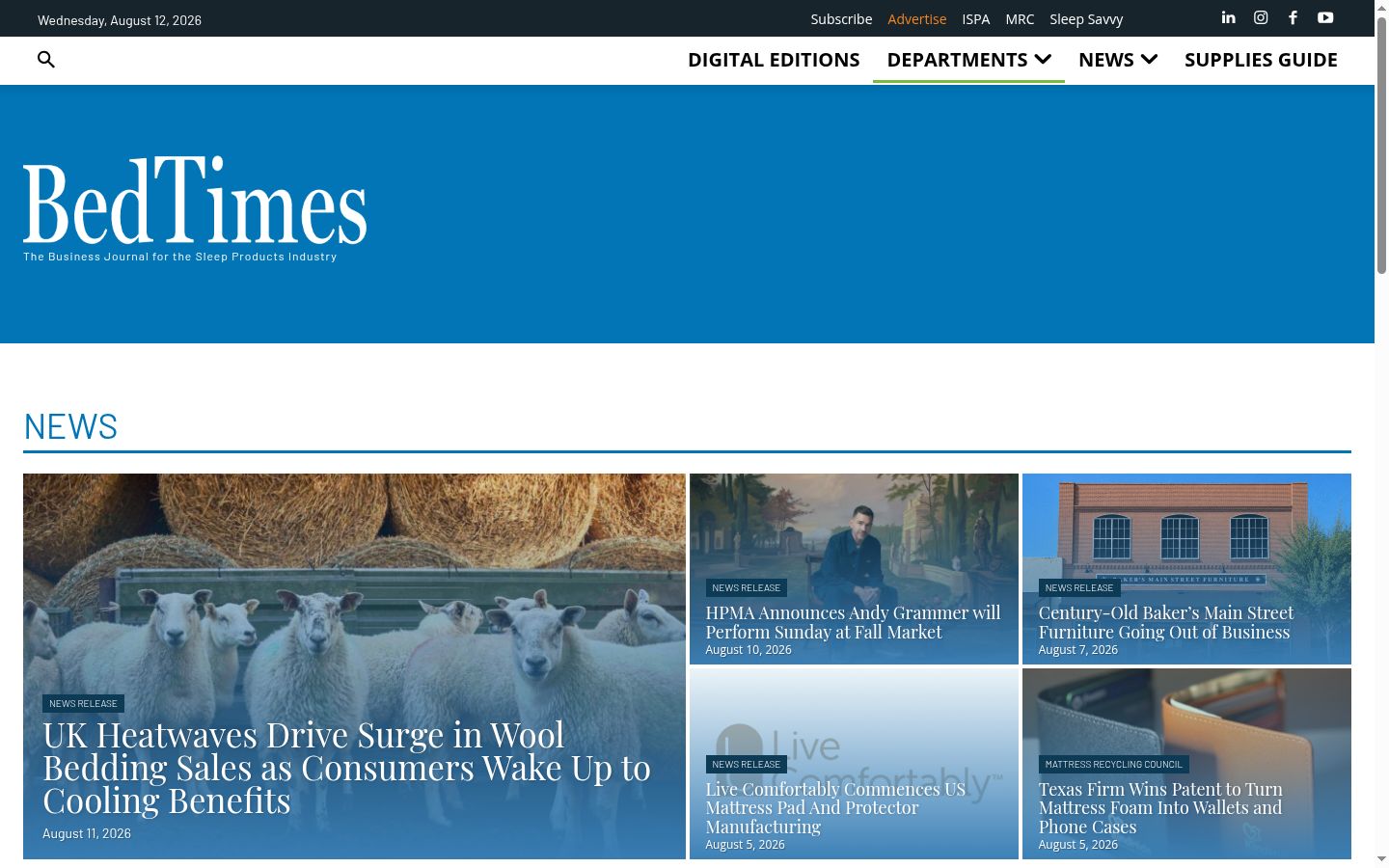Screen dimensions: 1389x868
Task: Click the BedTimes logo
Action: [195, 201]
